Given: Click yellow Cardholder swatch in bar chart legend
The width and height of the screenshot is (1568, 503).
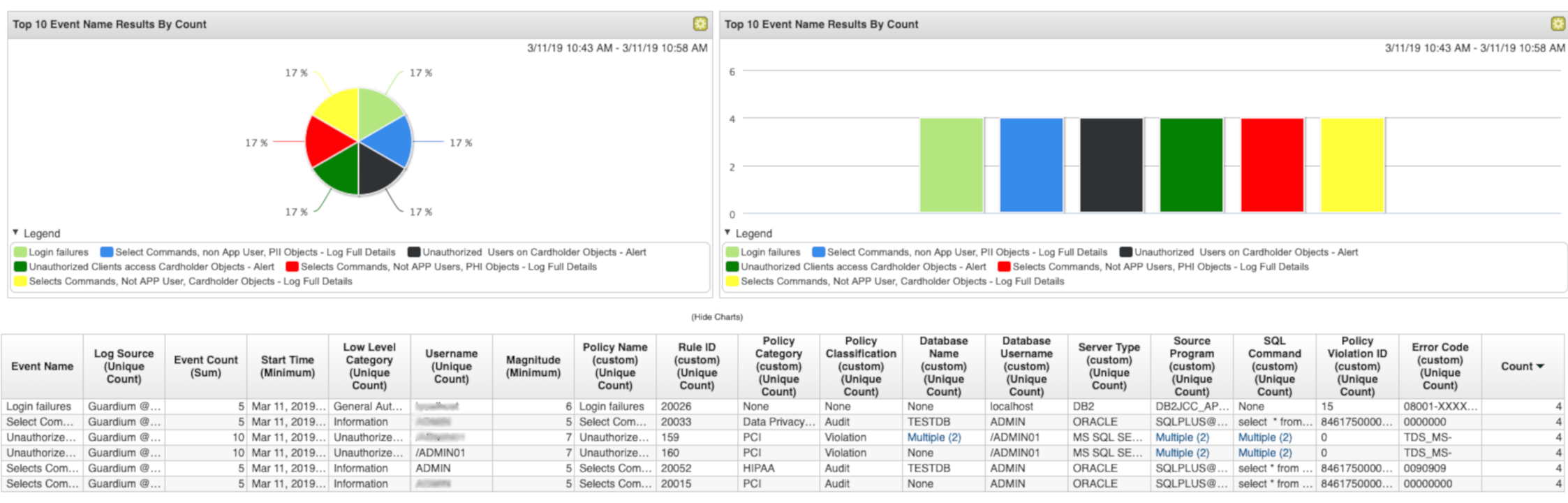Looking at the screenshot, I should coord(732,282).
